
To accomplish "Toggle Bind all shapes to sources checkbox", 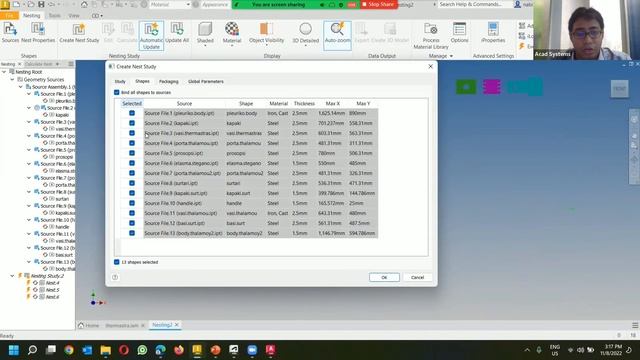I will pyautogui.click(x=117, y=92).
